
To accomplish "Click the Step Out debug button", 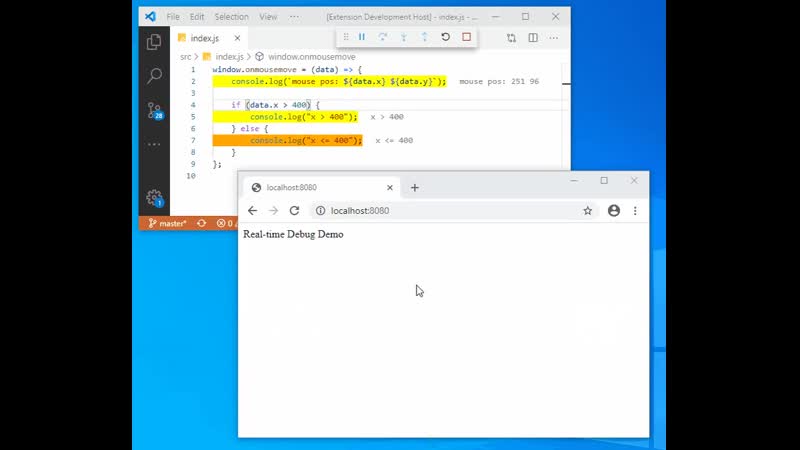I will (x=424, y=37).
